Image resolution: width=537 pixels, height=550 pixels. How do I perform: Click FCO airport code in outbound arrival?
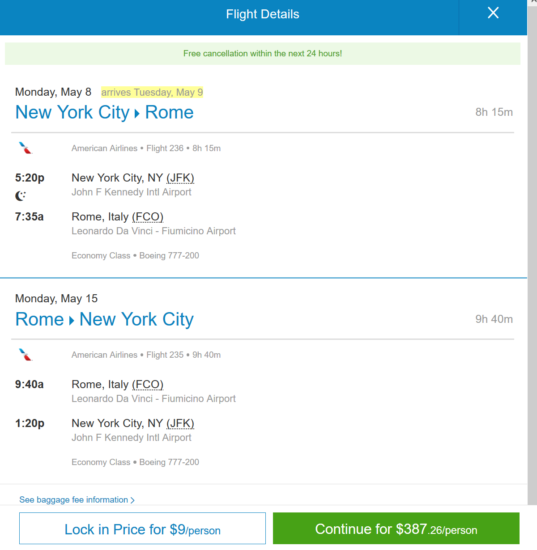tap(148, 217)
